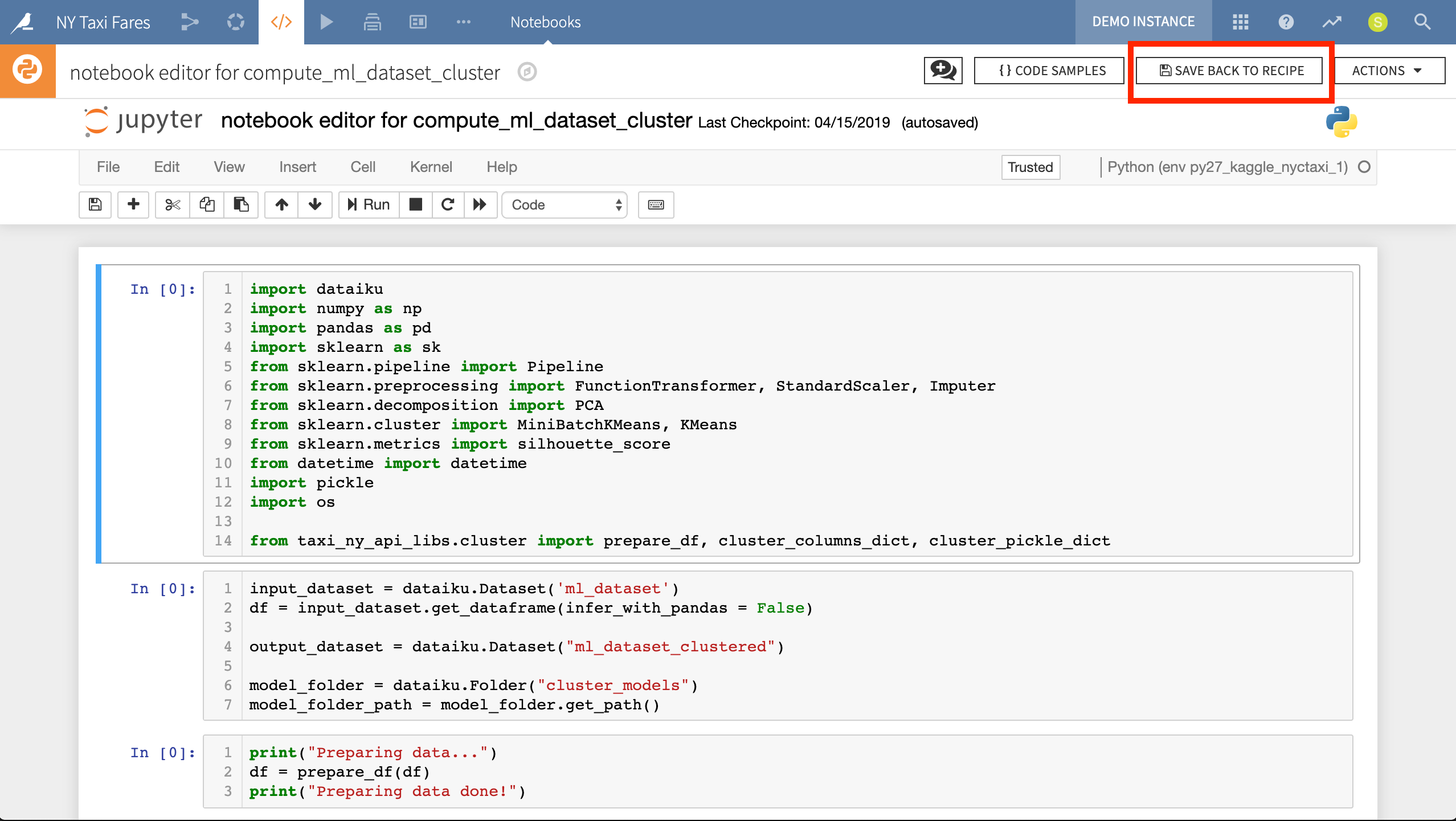The width and height of the screenshot is (1456, 821).
Task: Click the restart kernel icon
Action: (x=446, y=205)
